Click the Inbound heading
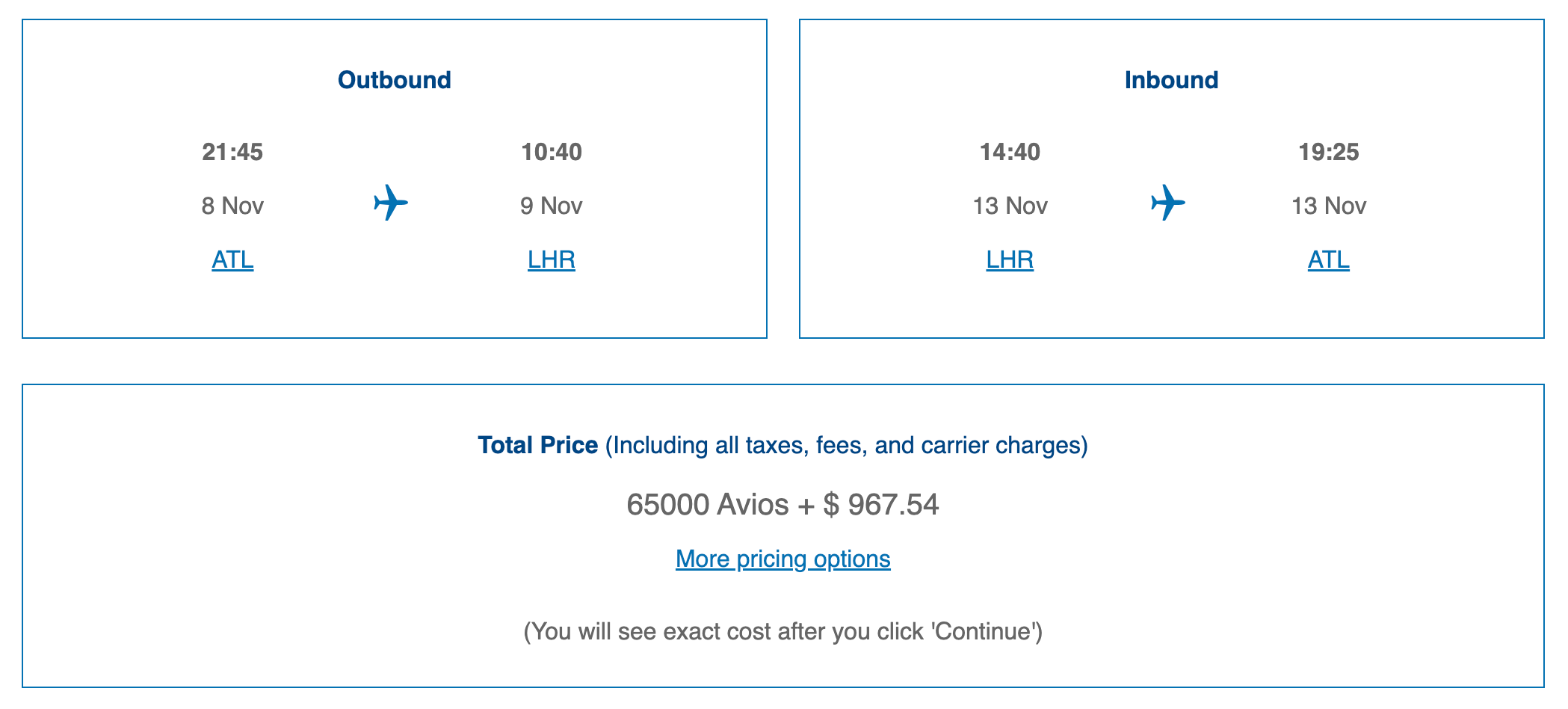Image resolution: width=1568 pixels, height=709 pixels. pyautogui.click(x=1172, y=80)
